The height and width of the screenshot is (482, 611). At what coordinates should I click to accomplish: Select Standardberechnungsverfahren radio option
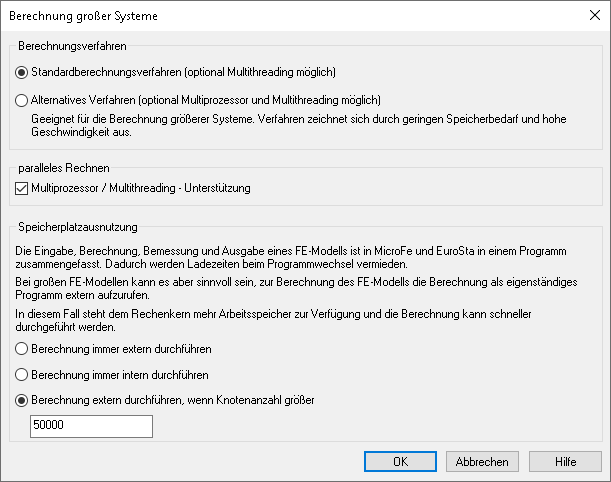pos(23,72)
